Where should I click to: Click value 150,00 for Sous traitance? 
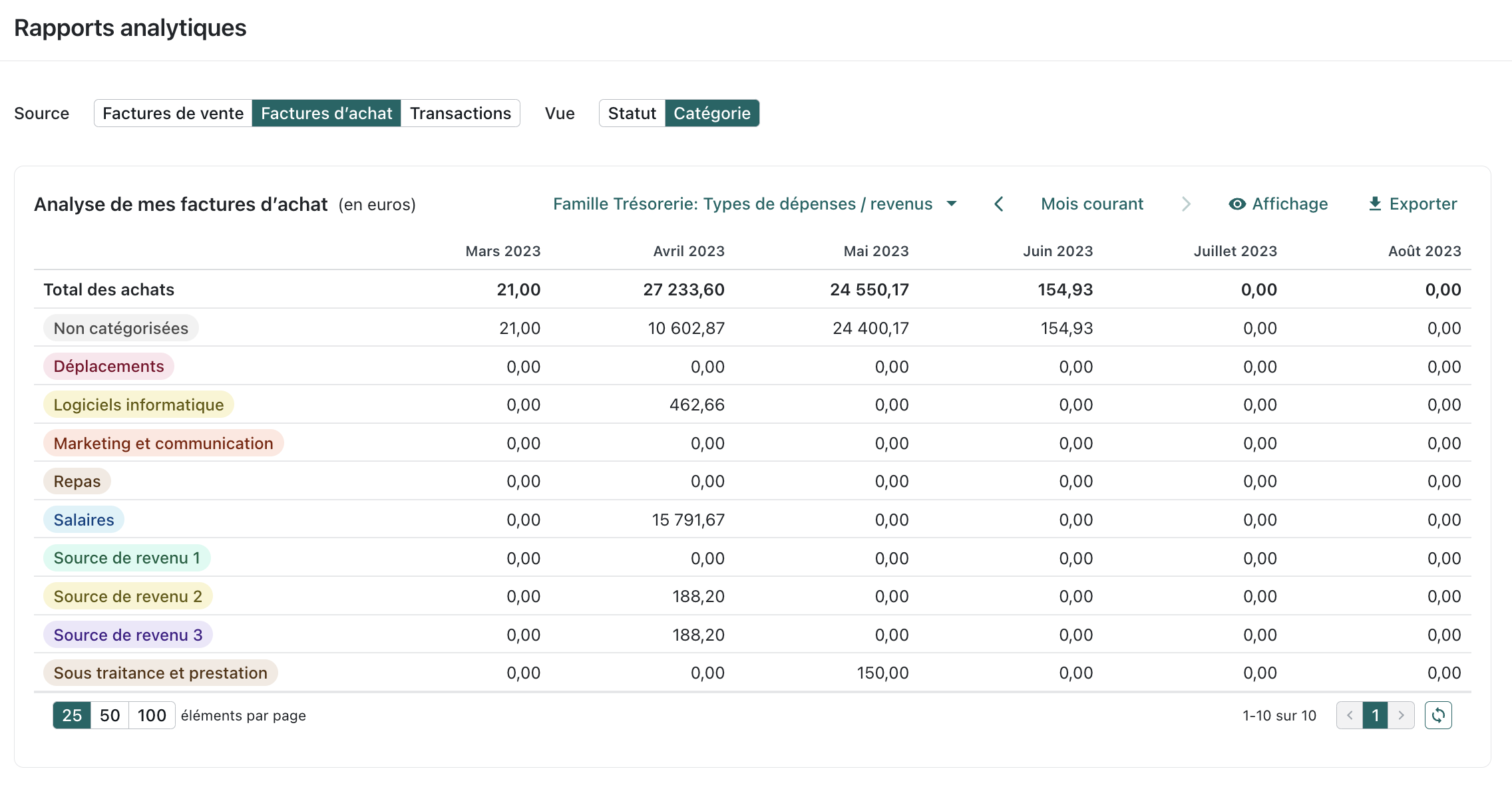pos(882,673)
